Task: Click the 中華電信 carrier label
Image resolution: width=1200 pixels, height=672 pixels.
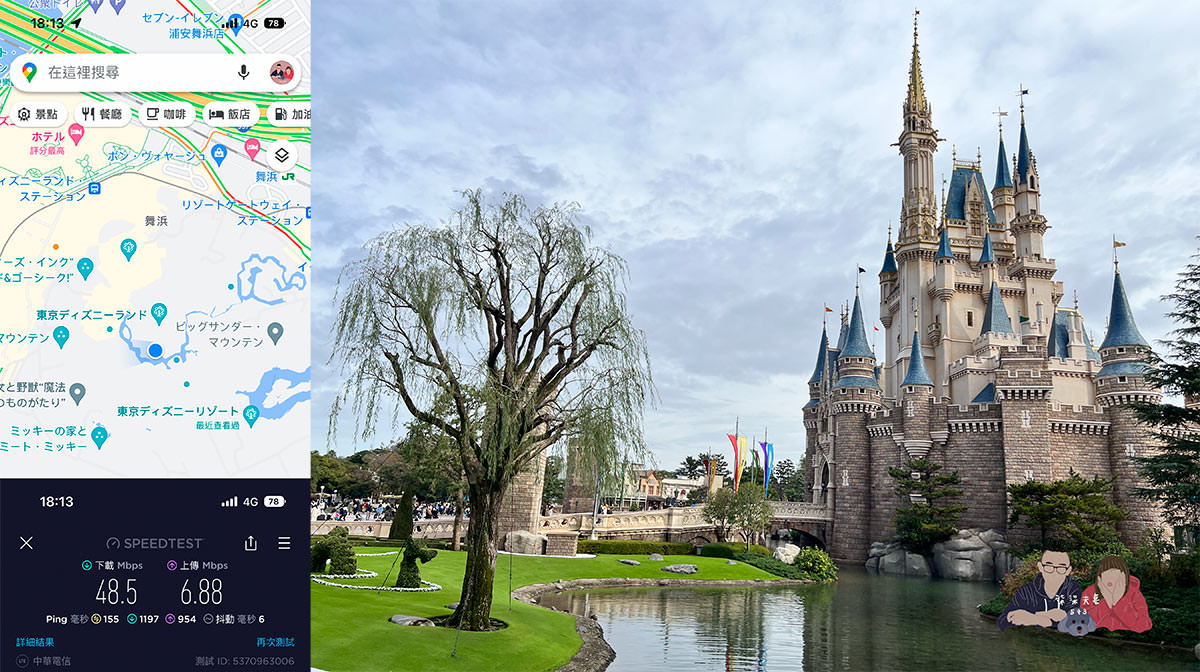Action: click(52, 661)
